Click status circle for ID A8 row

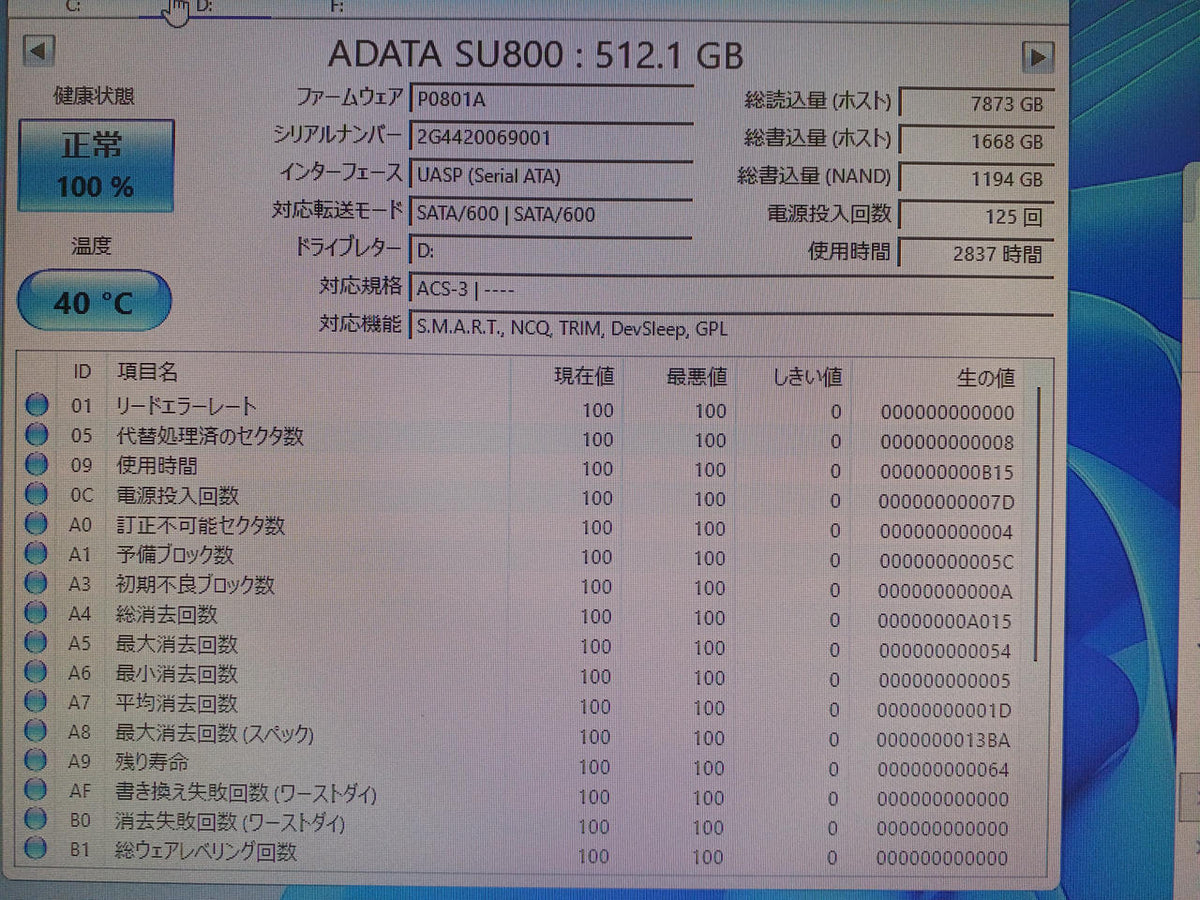37,732
